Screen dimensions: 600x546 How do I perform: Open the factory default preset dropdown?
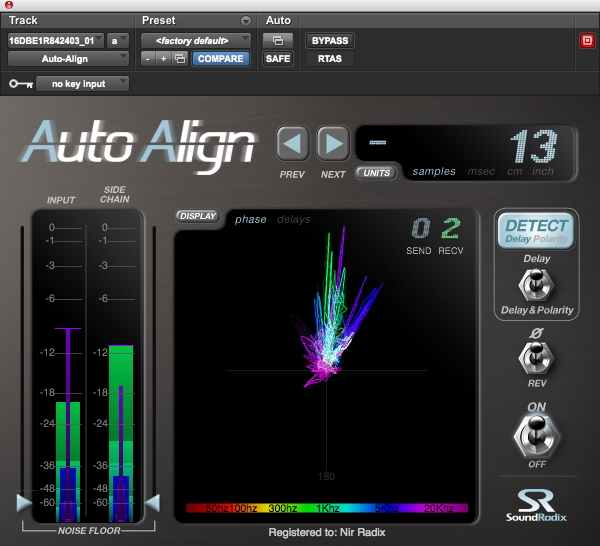click(196, 41)
